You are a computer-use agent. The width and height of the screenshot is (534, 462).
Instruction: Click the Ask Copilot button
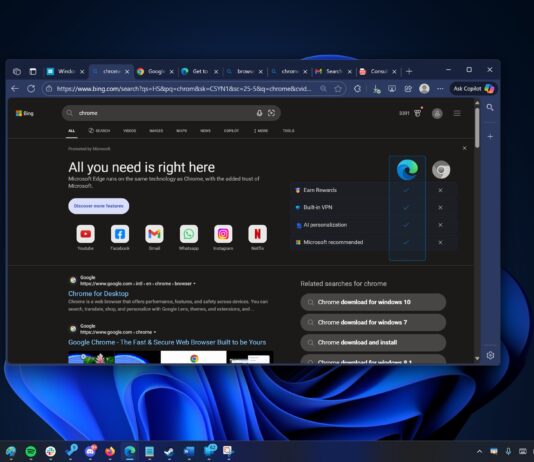point(473,89)
